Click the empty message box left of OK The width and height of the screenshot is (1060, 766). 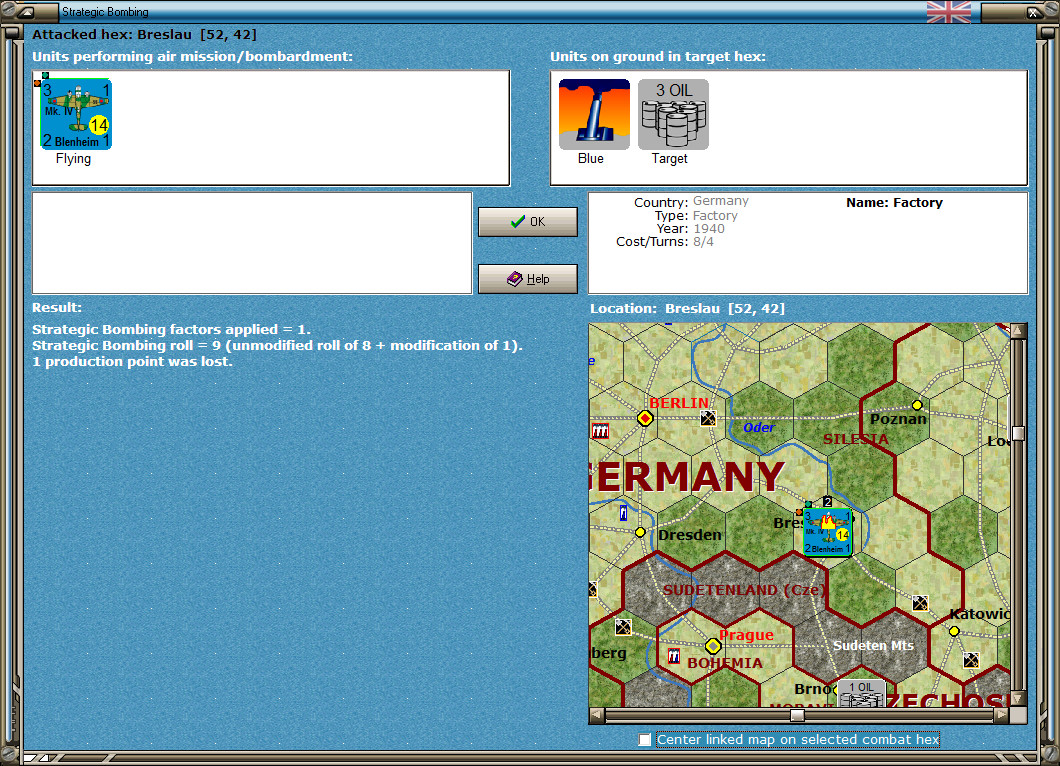point(252,243)
